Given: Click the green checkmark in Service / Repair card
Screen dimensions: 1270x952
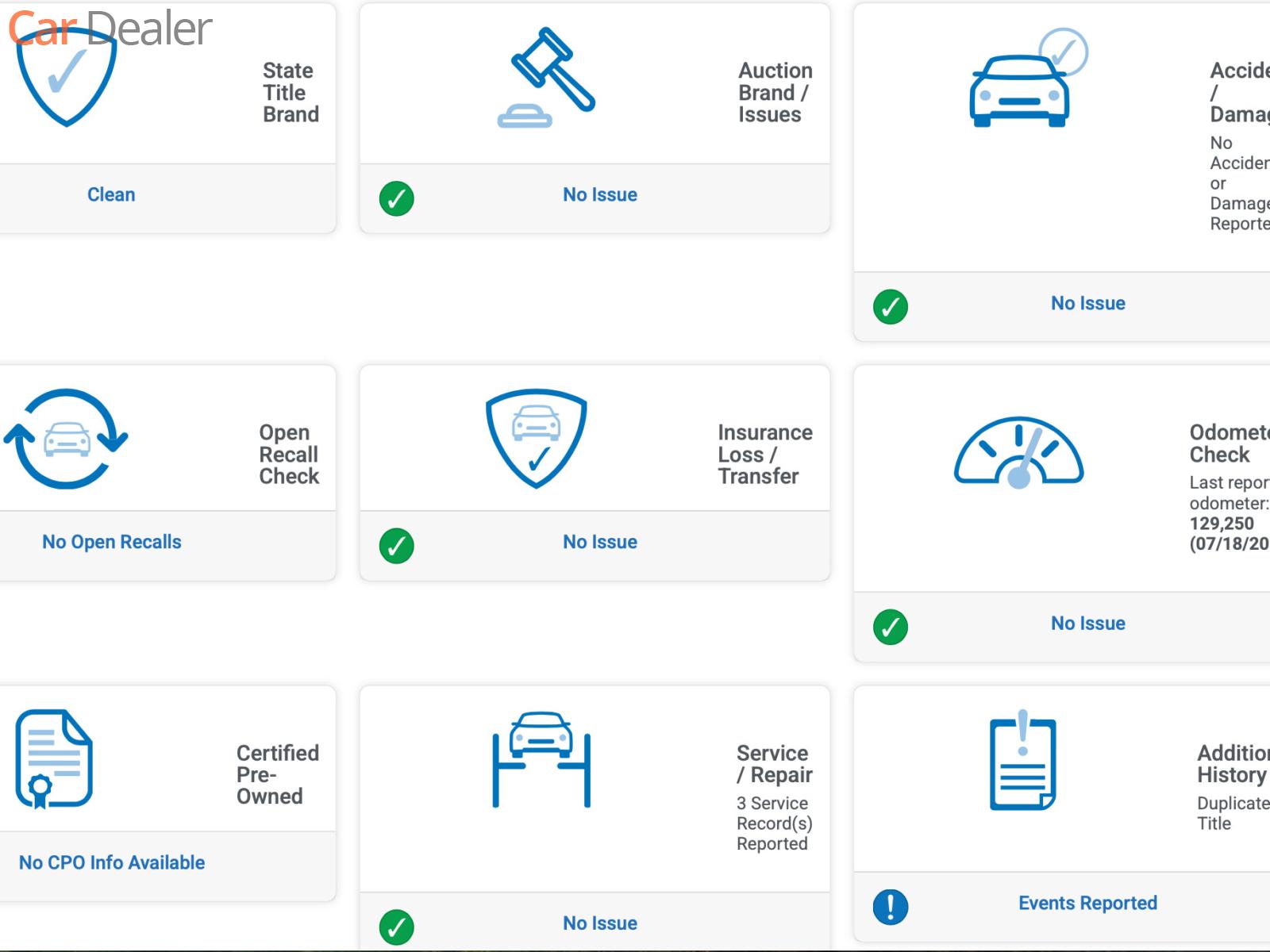Looking at the screenshot, I should point(397,927).
